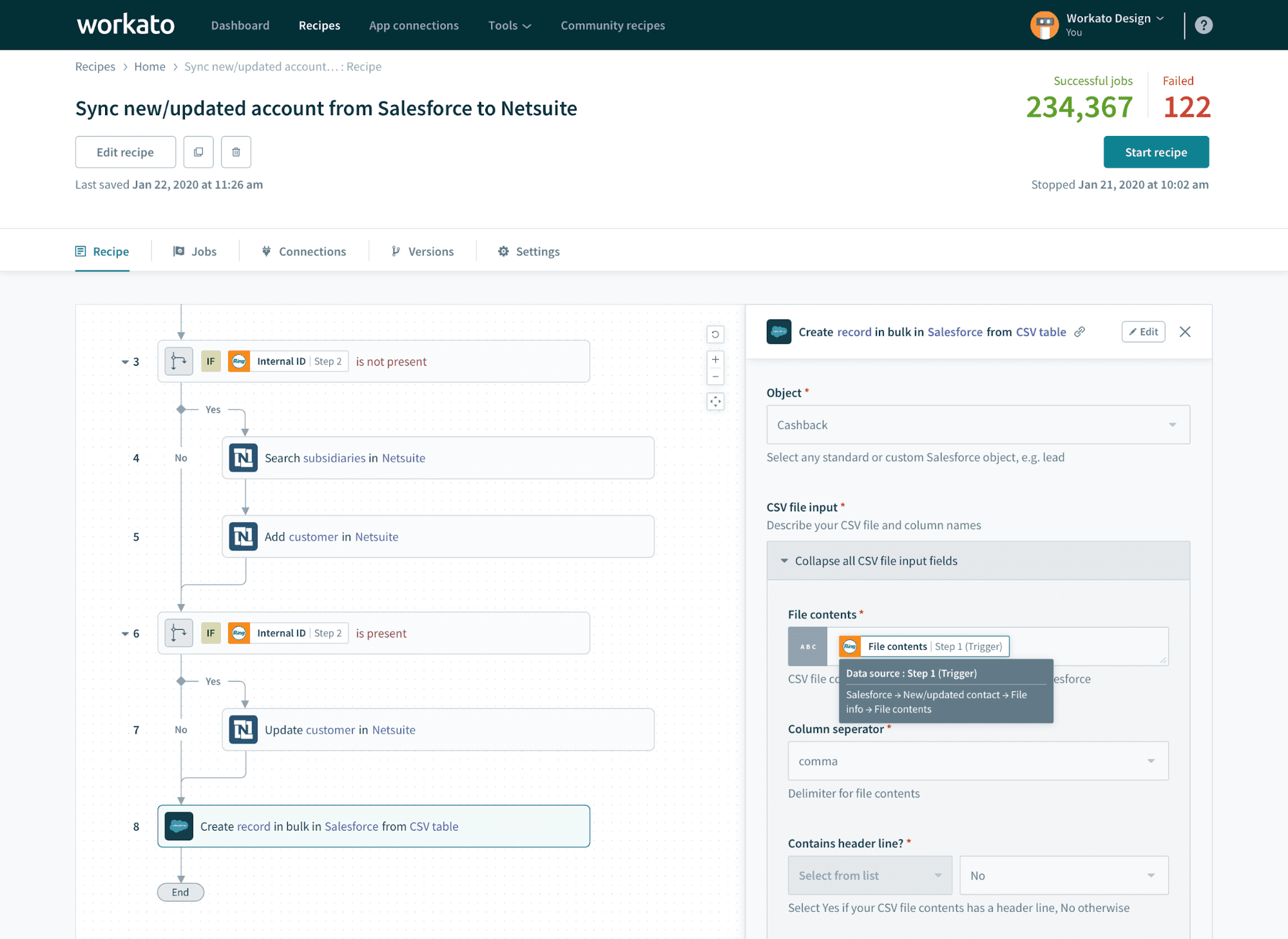Click the Salesforce icon in the panel header

tap(779, 332)
